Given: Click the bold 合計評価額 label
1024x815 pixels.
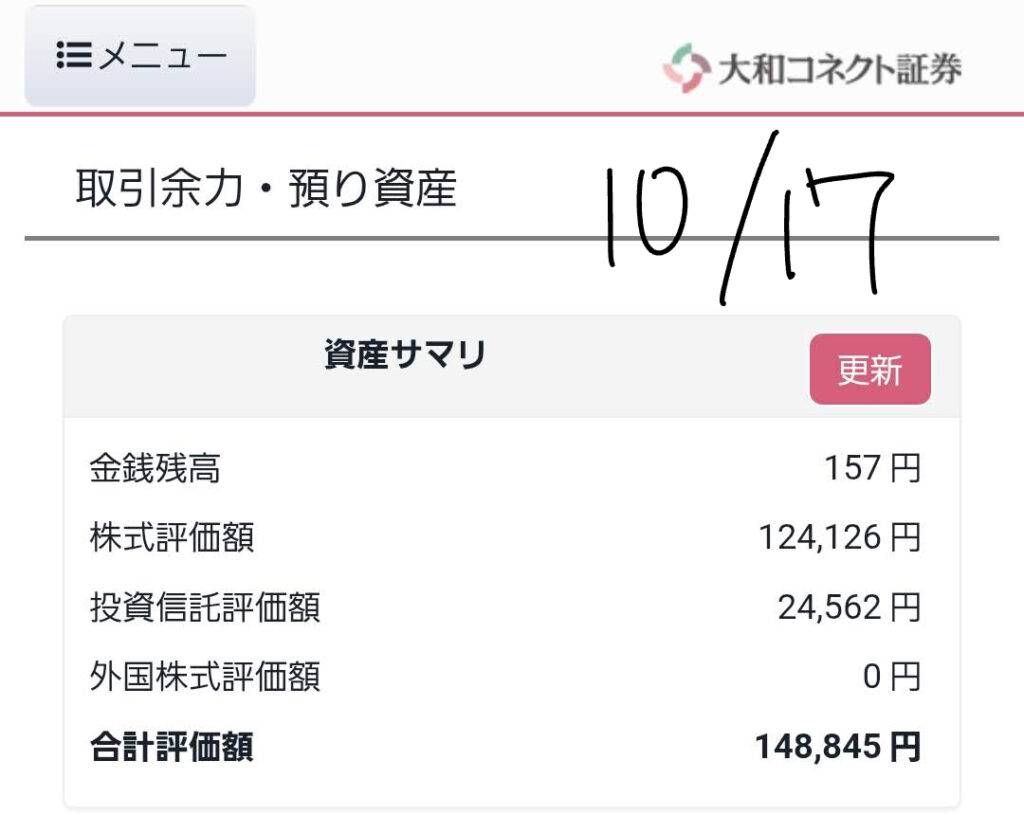Looking at the screenshot, I should 172,747.
